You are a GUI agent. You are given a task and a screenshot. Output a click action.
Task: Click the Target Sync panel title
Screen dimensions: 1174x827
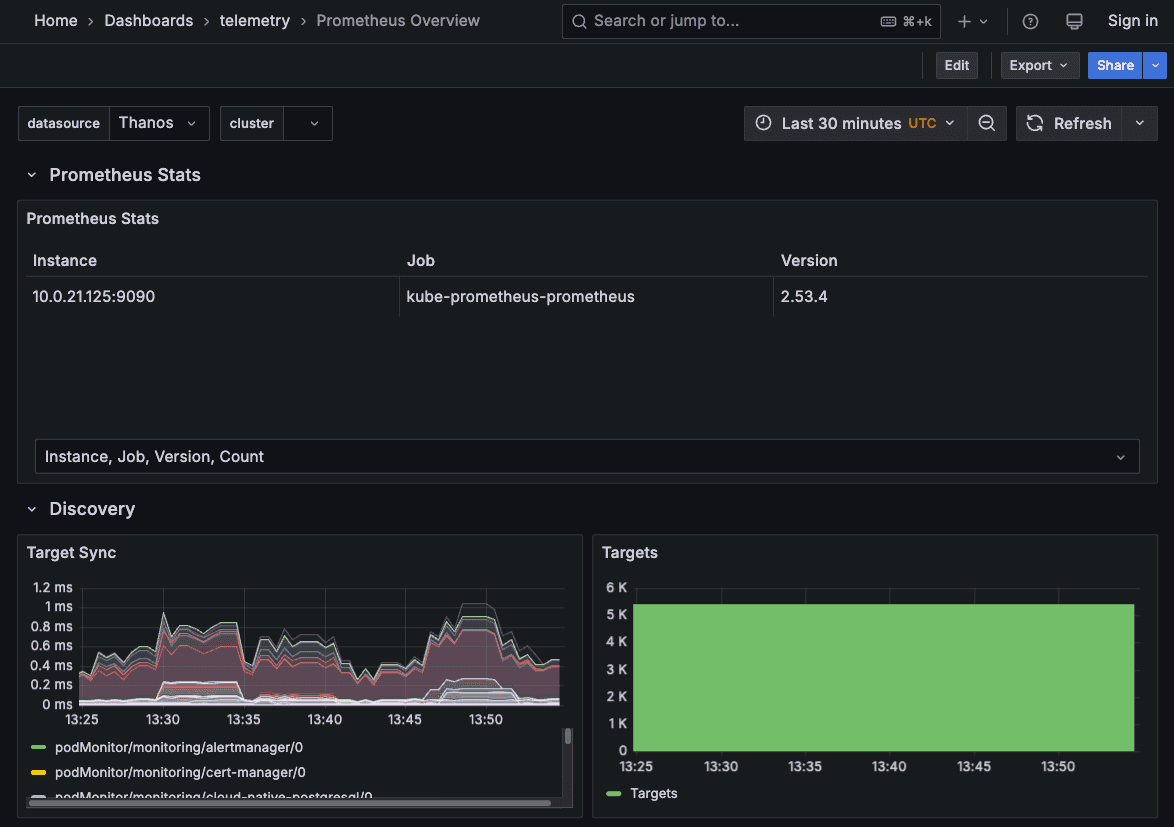(71, 553)
